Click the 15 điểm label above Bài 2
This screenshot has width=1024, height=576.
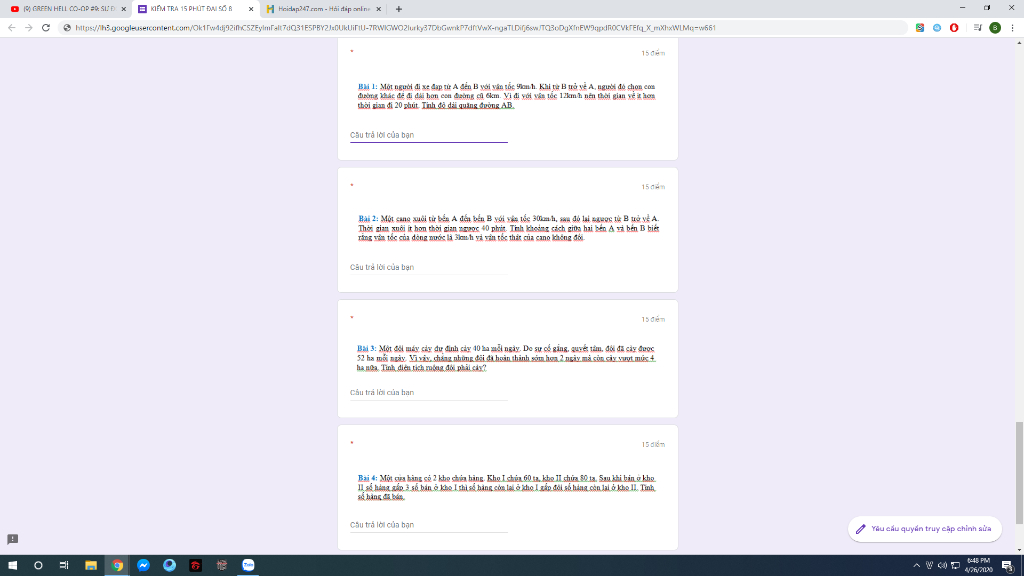point(652,187)
